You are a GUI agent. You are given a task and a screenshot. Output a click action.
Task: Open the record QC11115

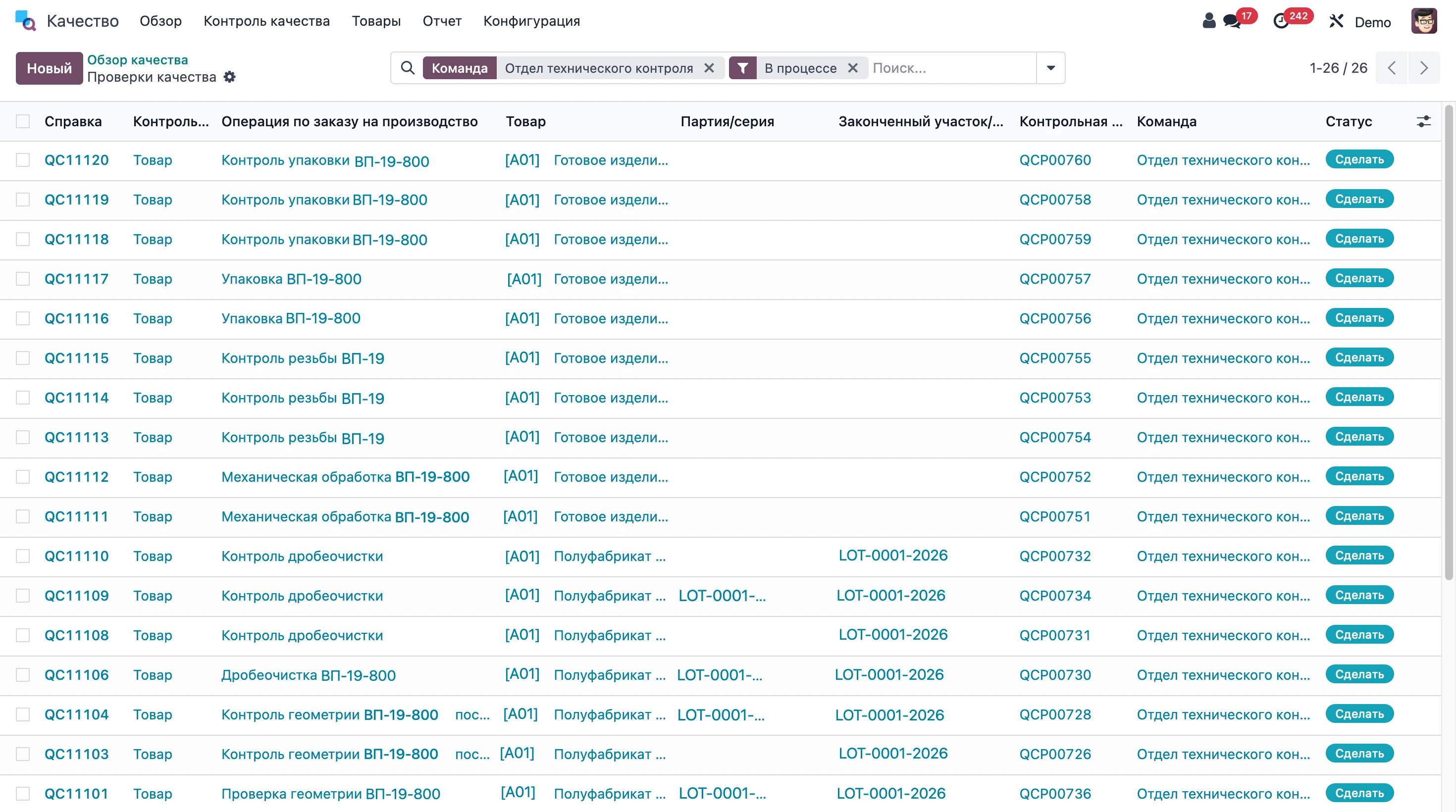pyautogui.click(x=76, y=357)
